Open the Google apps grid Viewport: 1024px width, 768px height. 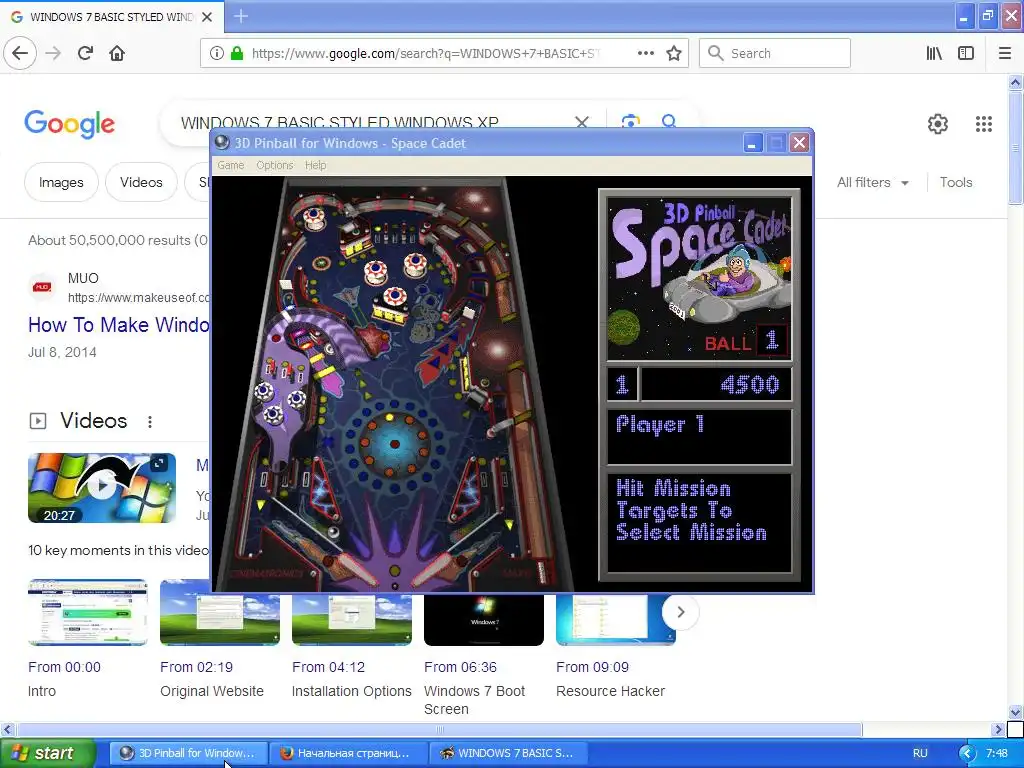point(984,123)
